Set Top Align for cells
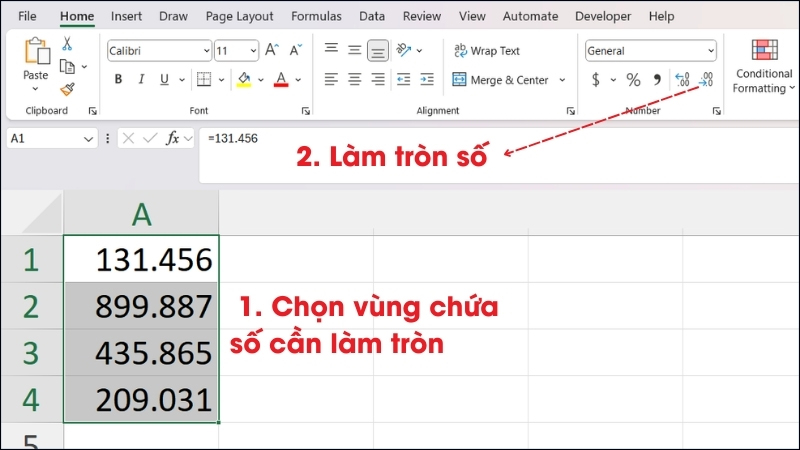Screen dimensions: 800x450 331,49
